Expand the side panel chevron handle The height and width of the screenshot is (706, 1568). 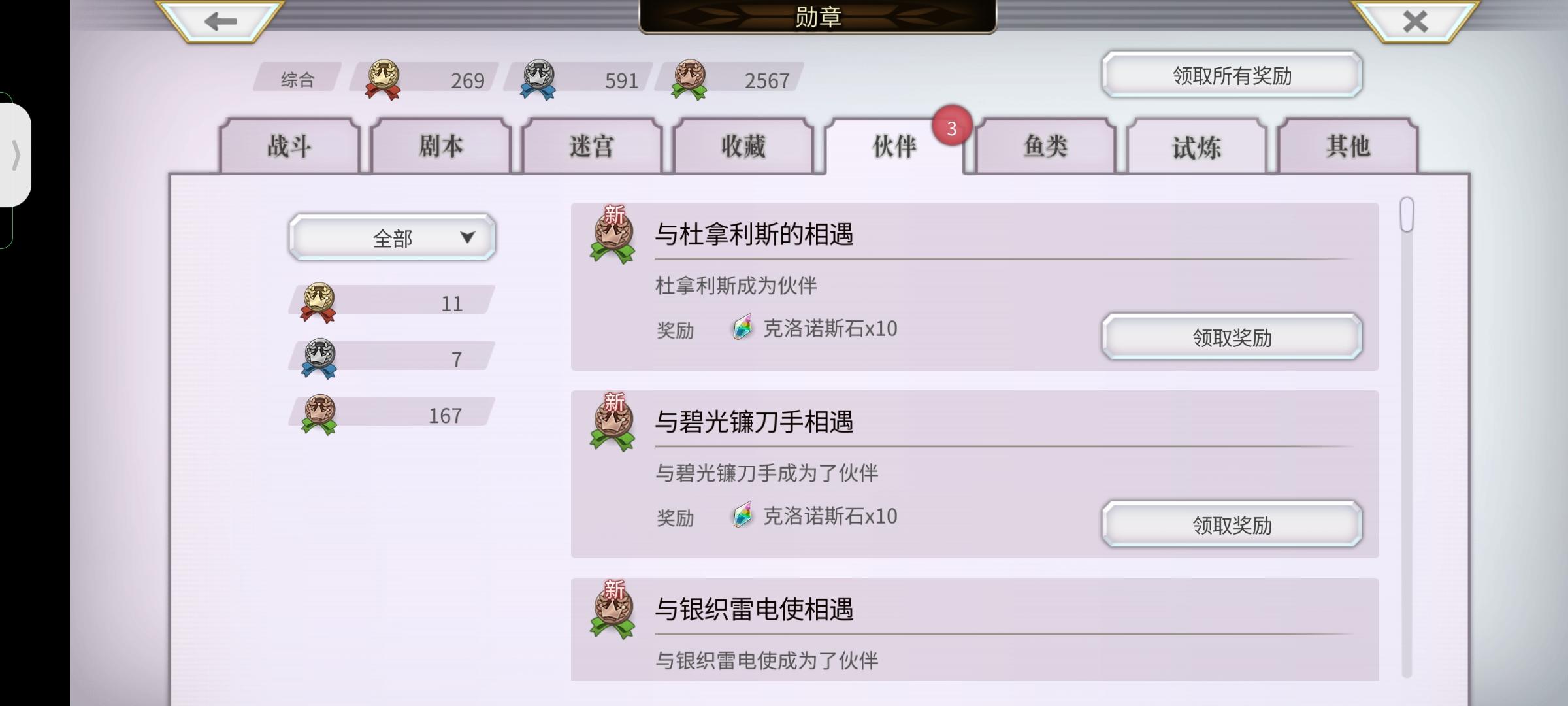tap(16, 155)
